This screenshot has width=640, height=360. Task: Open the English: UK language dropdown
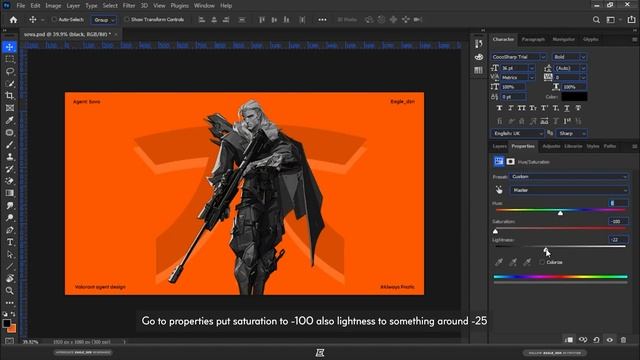tap(518, 133)
